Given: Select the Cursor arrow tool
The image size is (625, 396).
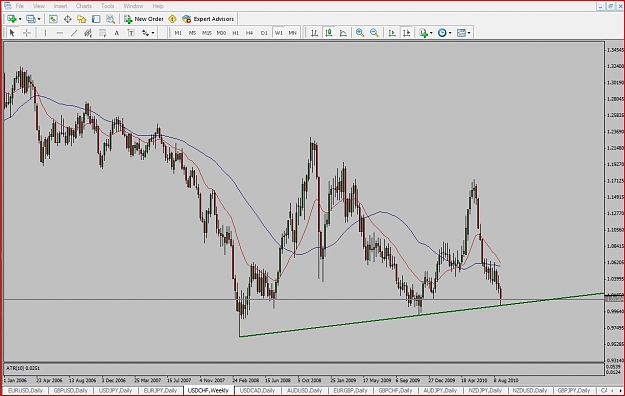Looking at the screenshot, I should click(12, 33).
